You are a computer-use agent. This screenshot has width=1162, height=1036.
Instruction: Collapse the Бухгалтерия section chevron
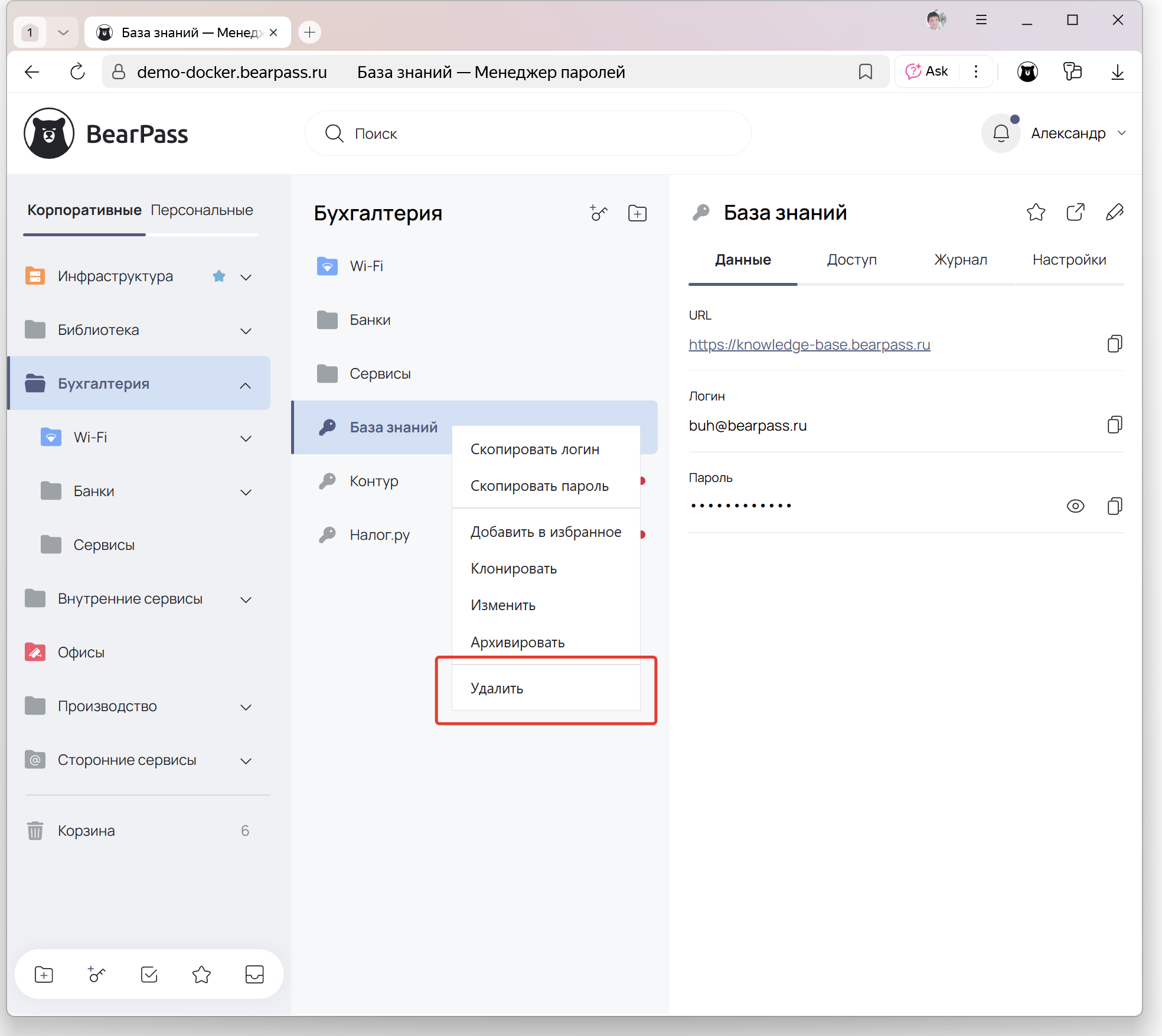pos(246,385)
